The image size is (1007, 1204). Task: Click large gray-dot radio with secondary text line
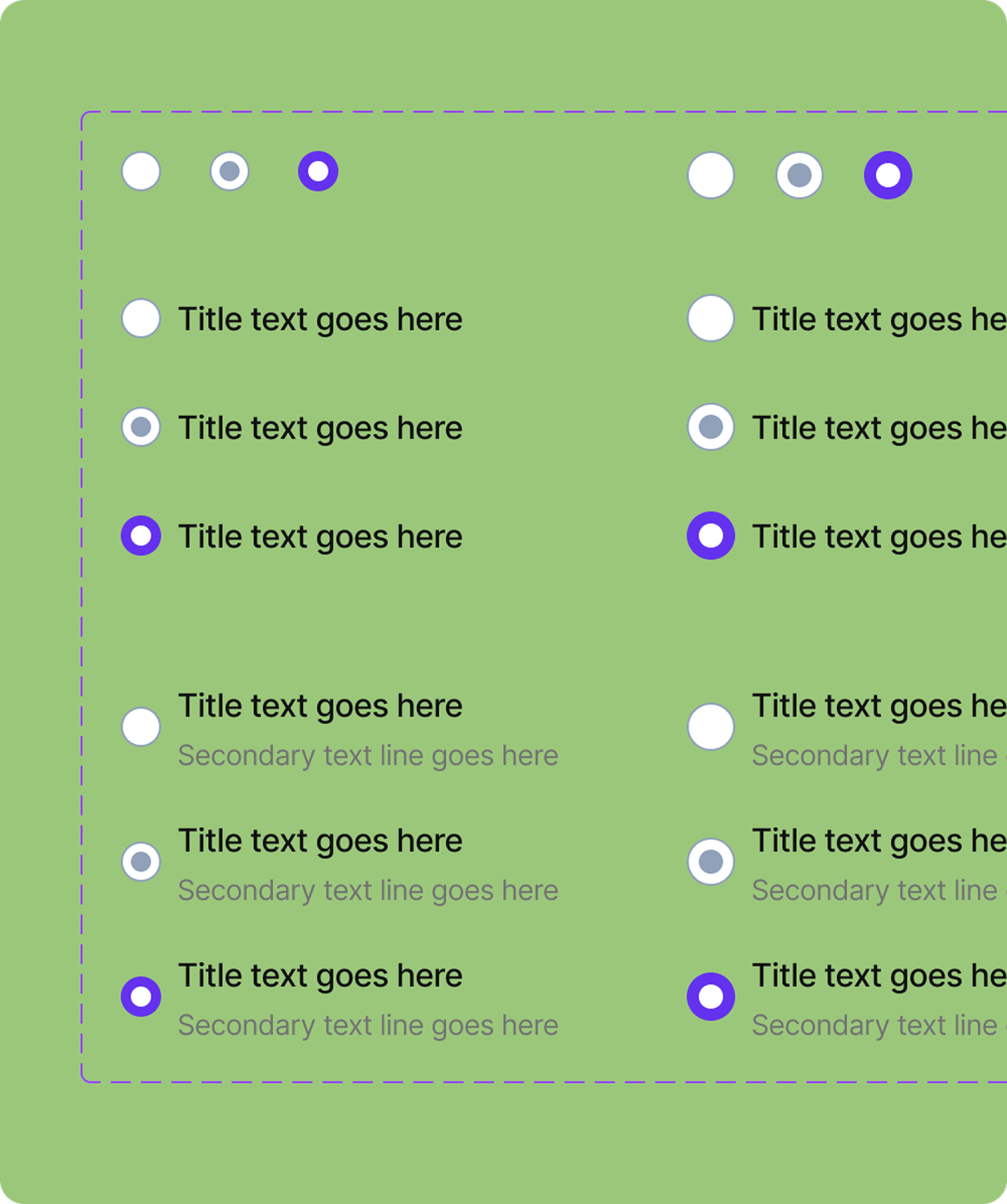(711, 861)
